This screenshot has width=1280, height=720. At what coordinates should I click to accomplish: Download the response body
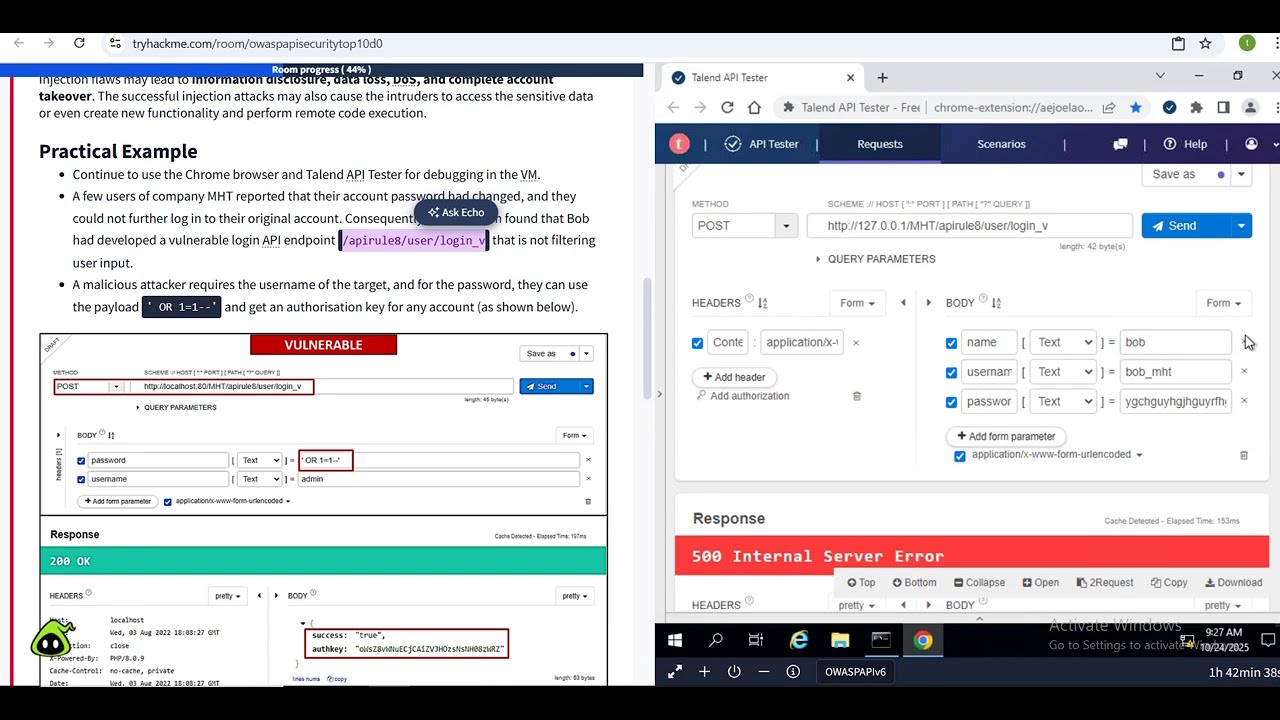tap(1234, 583)
